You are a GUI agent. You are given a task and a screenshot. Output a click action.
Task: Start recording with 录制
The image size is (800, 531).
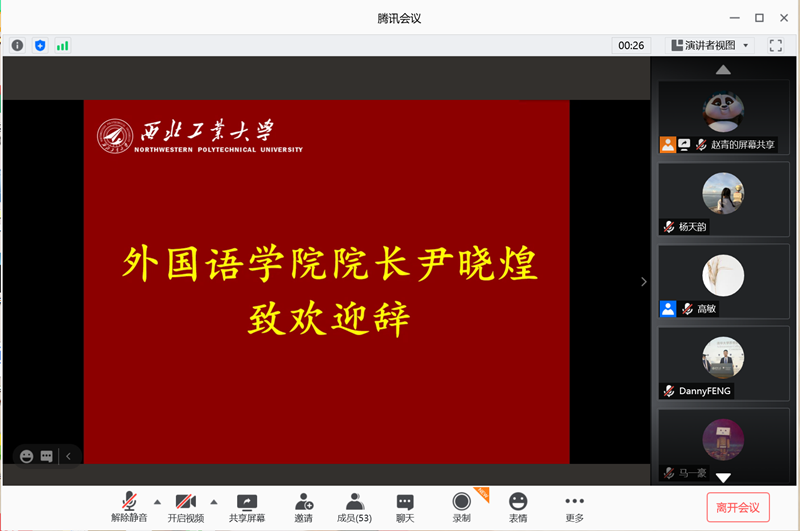point(461,507)
